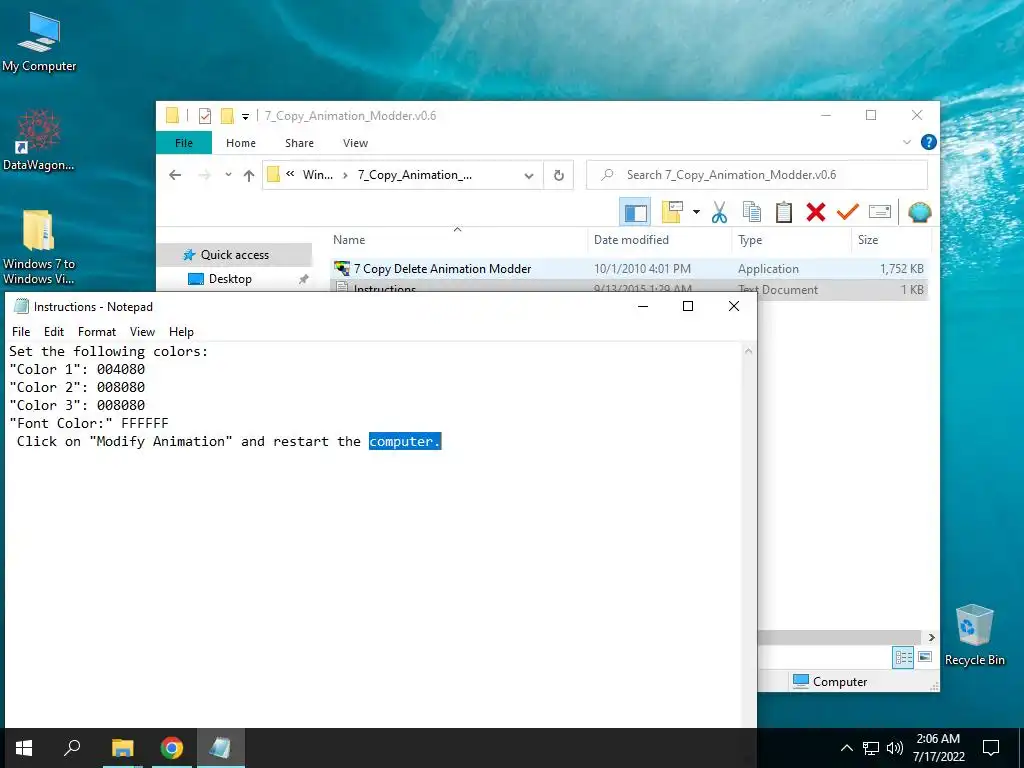Click the scissors Cut icon
This screenshot has height=768, width=1024.
click(719, 212)
